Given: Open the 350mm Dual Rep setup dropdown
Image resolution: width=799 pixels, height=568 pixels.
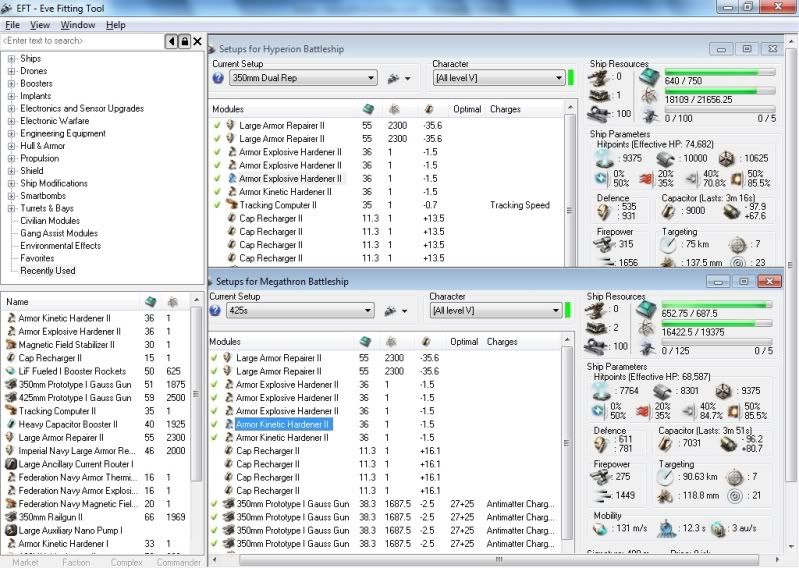Looking at the screenshot, I should tap(303, 78).
